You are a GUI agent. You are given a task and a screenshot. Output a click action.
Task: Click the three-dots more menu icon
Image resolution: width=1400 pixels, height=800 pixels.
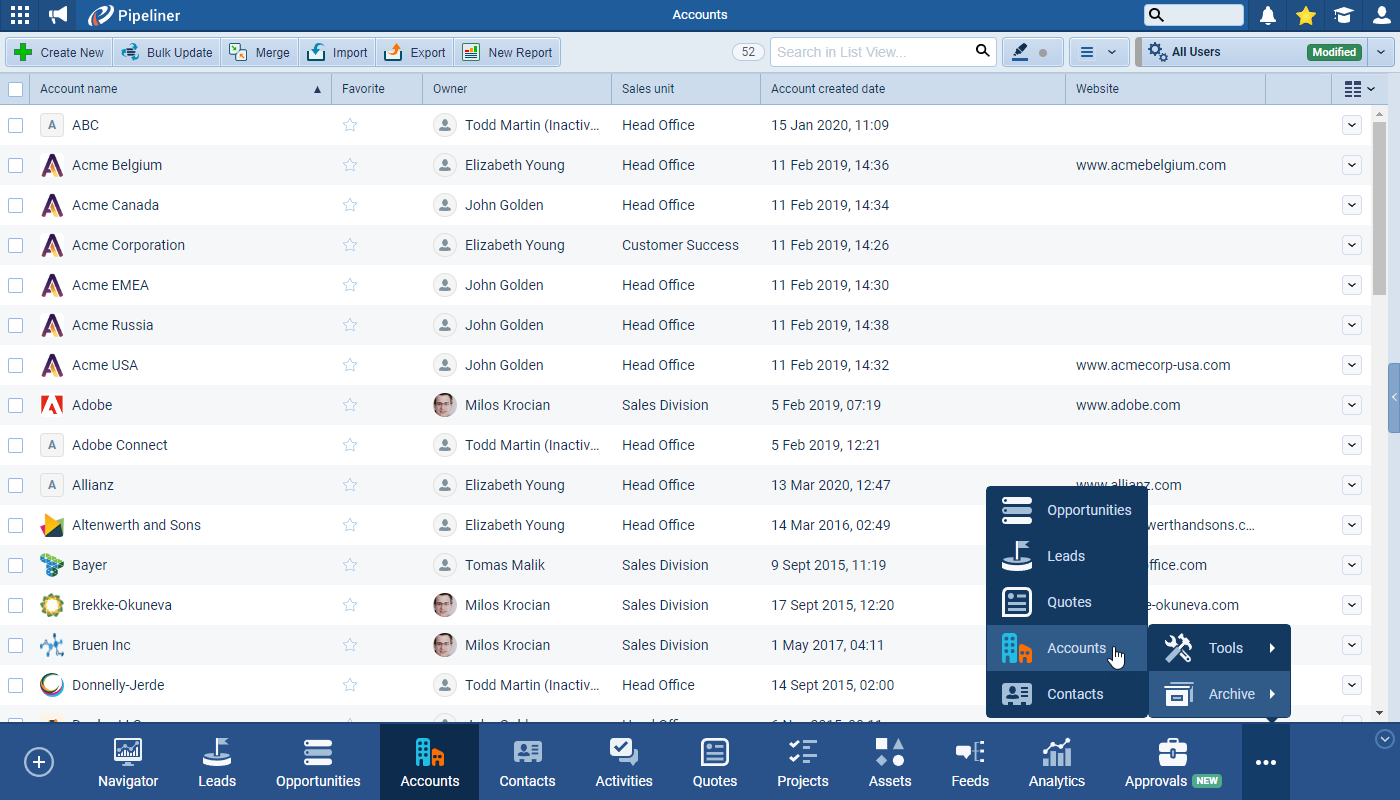pos(1265,762)
